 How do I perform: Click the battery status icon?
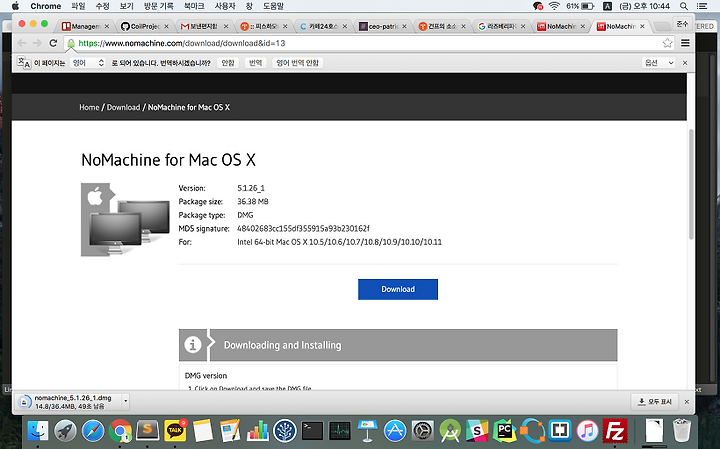[588, 6]
